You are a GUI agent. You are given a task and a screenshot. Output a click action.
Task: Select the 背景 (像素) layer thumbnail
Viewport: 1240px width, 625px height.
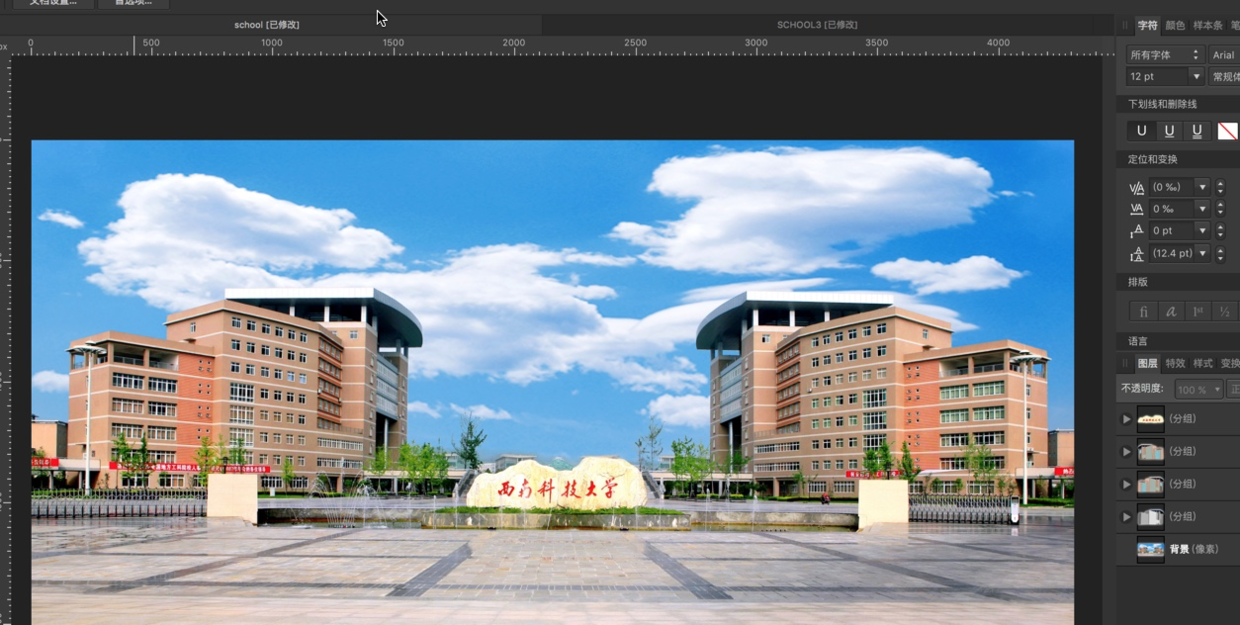[1151, 549]
